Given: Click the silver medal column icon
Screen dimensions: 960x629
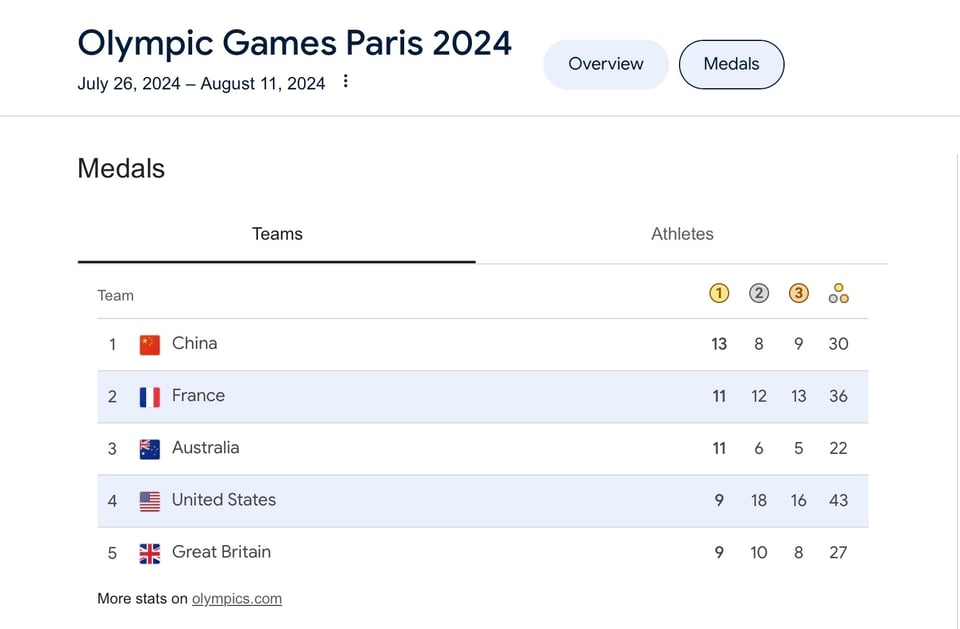Looking at the screenshot, I should [759, 293].
